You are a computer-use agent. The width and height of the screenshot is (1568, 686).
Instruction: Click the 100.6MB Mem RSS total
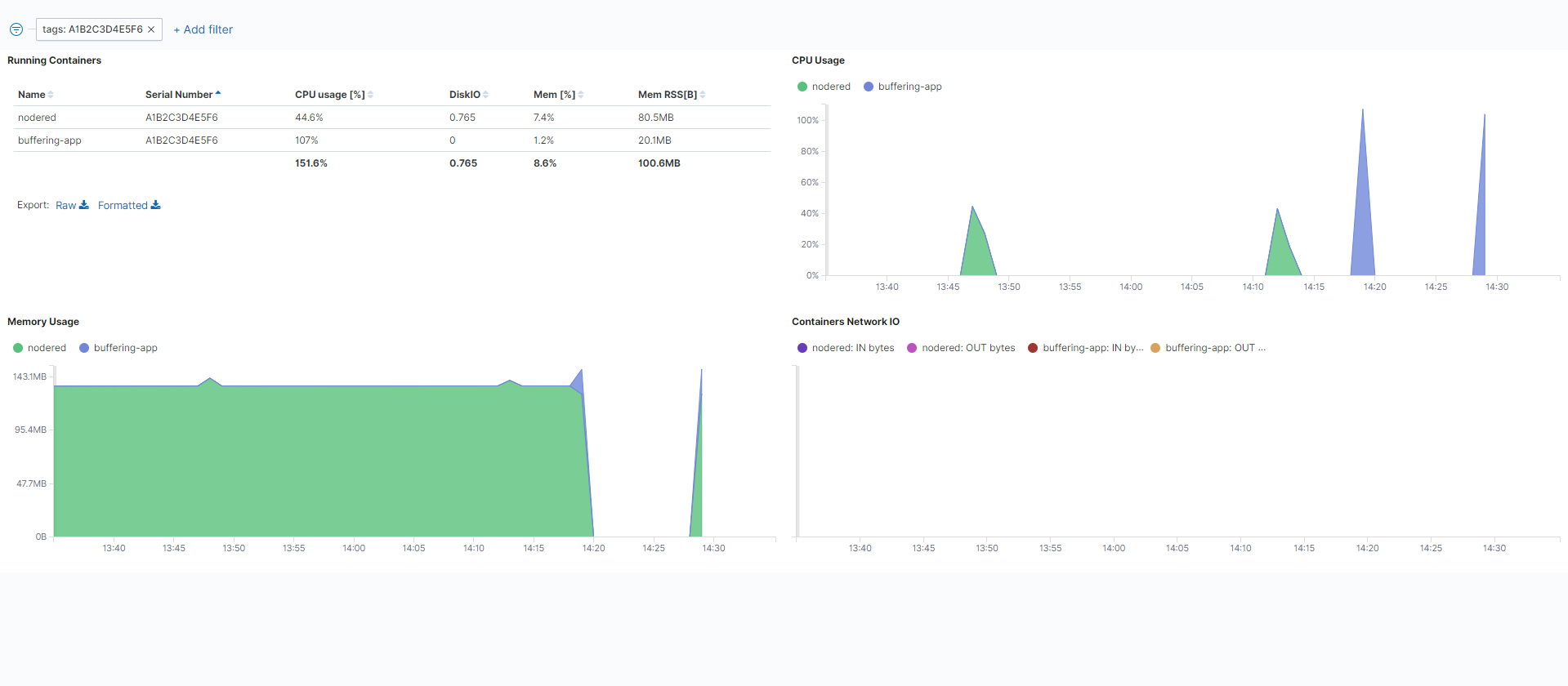(659, 163)
